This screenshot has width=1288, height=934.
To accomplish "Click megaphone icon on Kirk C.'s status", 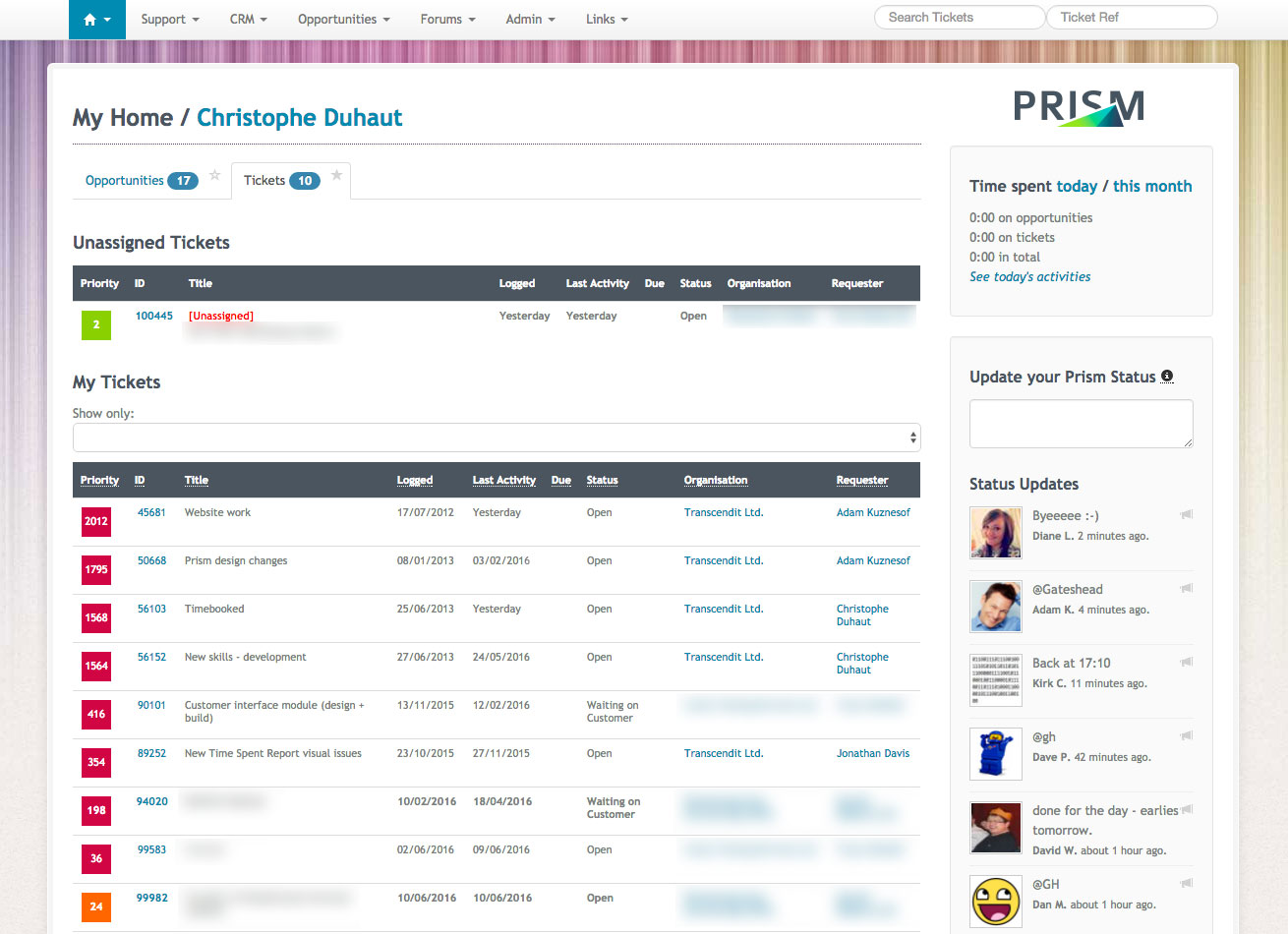I will coord(1187,662).
